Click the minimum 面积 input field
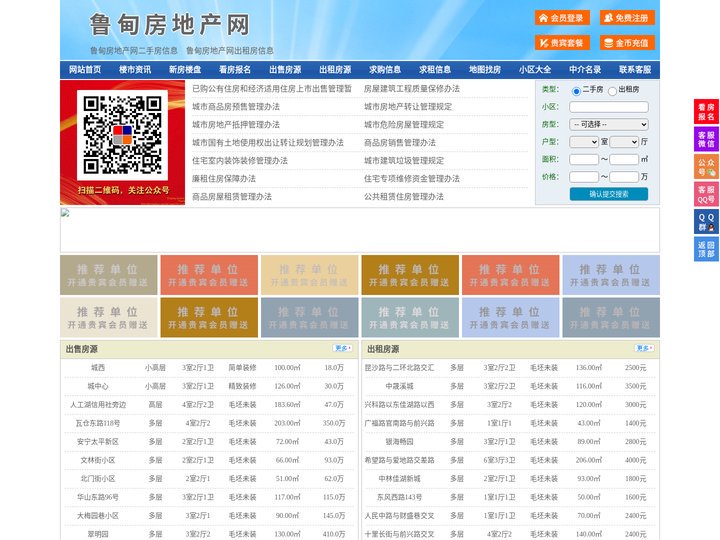Image resolution: width=720 pixels, height=540 pixels. click(584, 159)
